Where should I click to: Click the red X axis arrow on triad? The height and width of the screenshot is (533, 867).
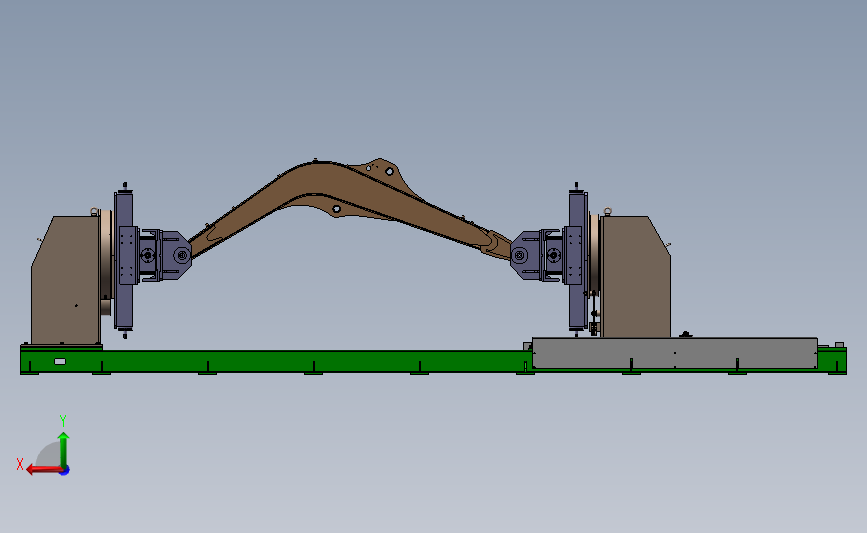tap(43, 469)
